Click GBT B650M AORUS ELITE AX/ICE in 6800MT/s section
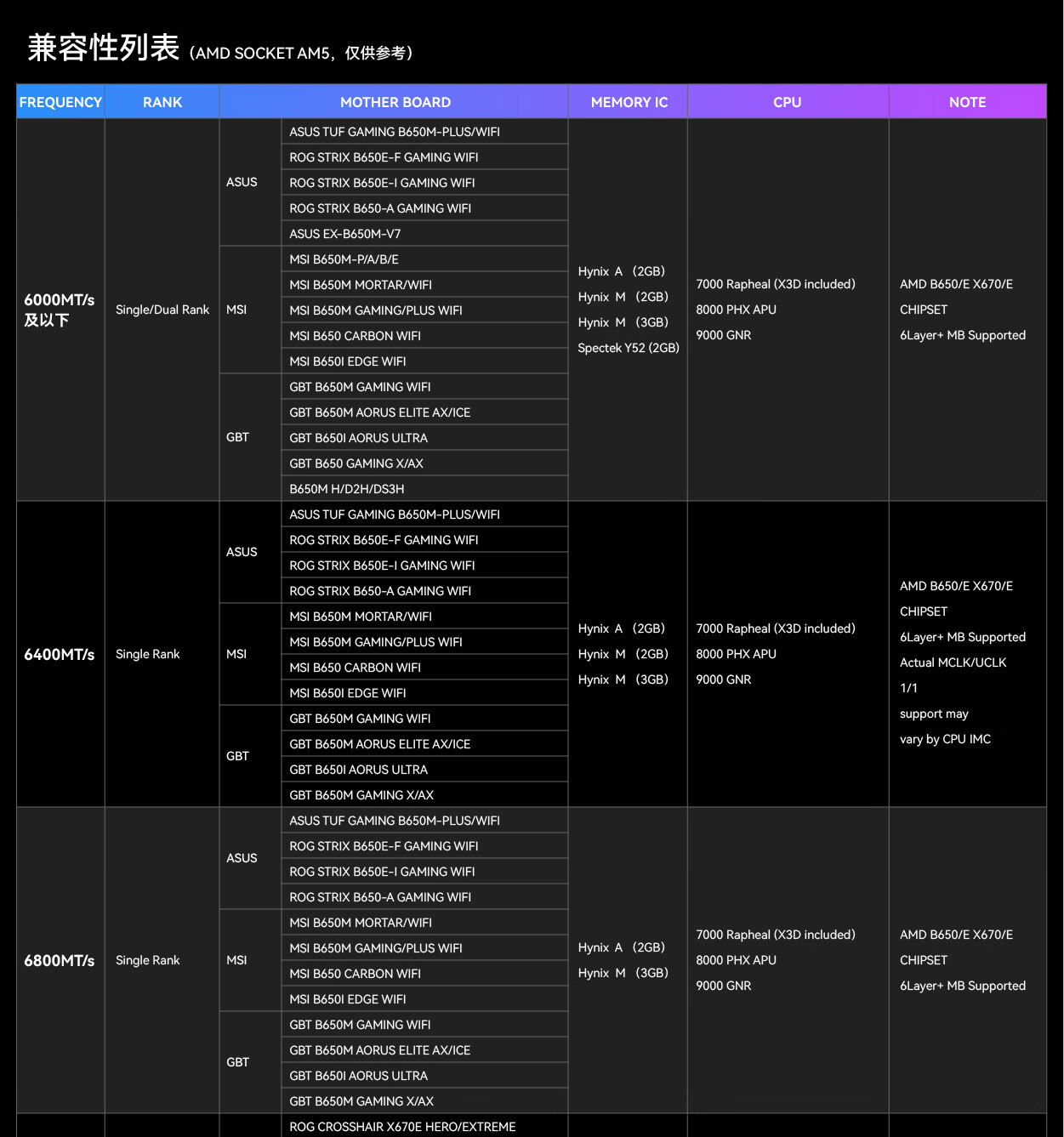1064x1137 pixels. (x=424, y=1049)
